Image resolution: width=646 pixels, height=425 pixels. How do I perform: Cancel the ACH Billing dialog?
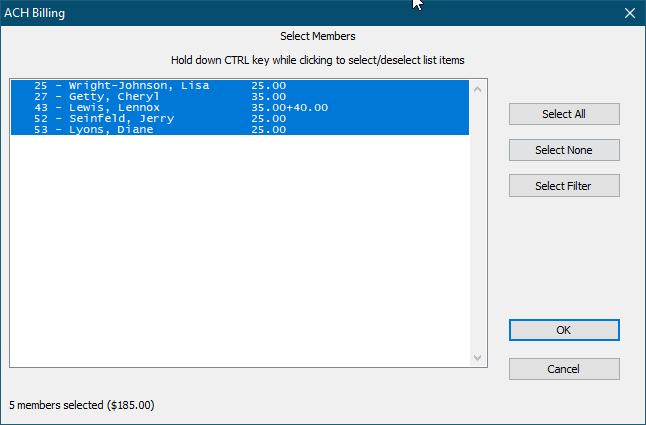click(564, 369)
